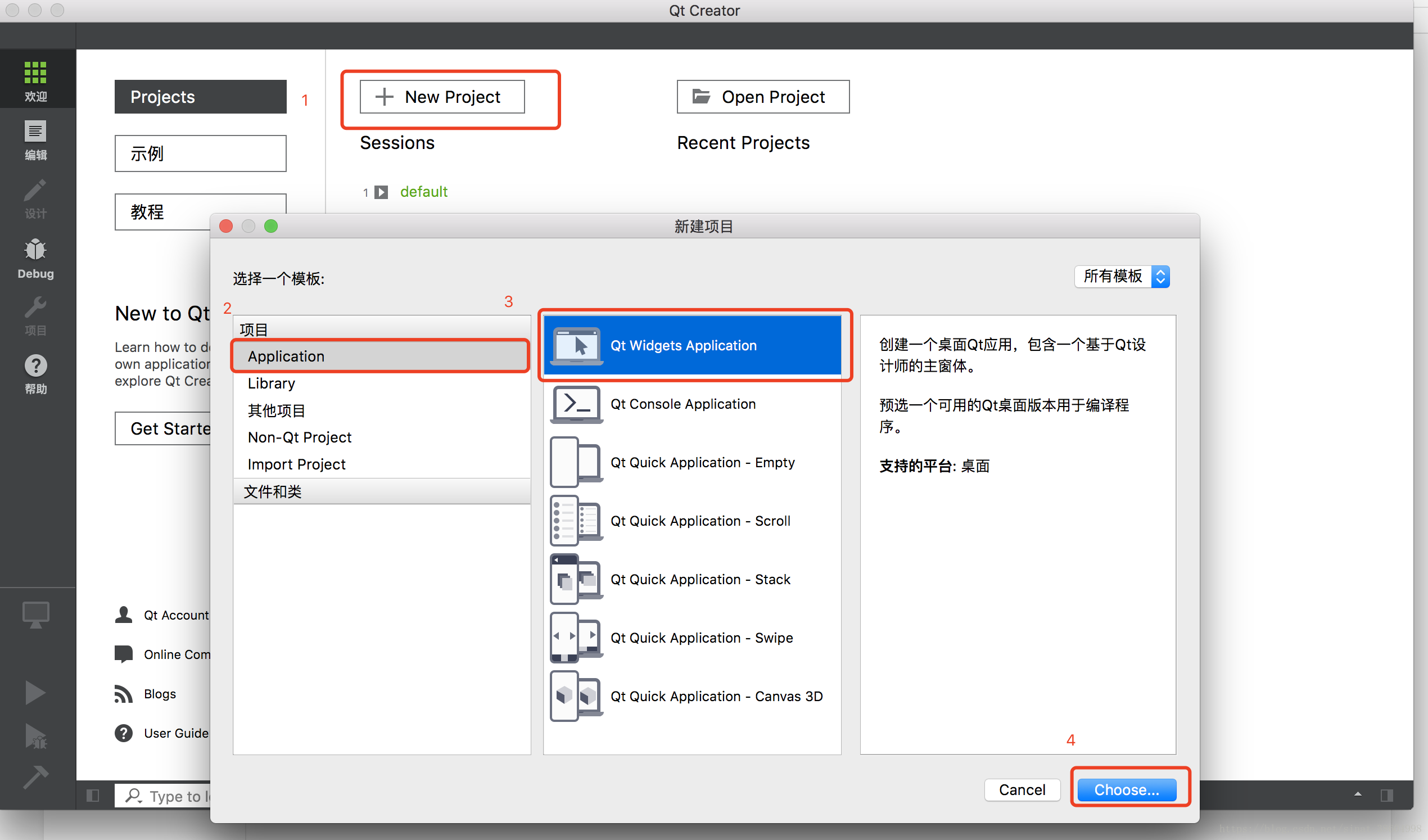Open the 教程 (Tutorials) tab
This screenshot has height=840, width=1428.
coord(200,211)
